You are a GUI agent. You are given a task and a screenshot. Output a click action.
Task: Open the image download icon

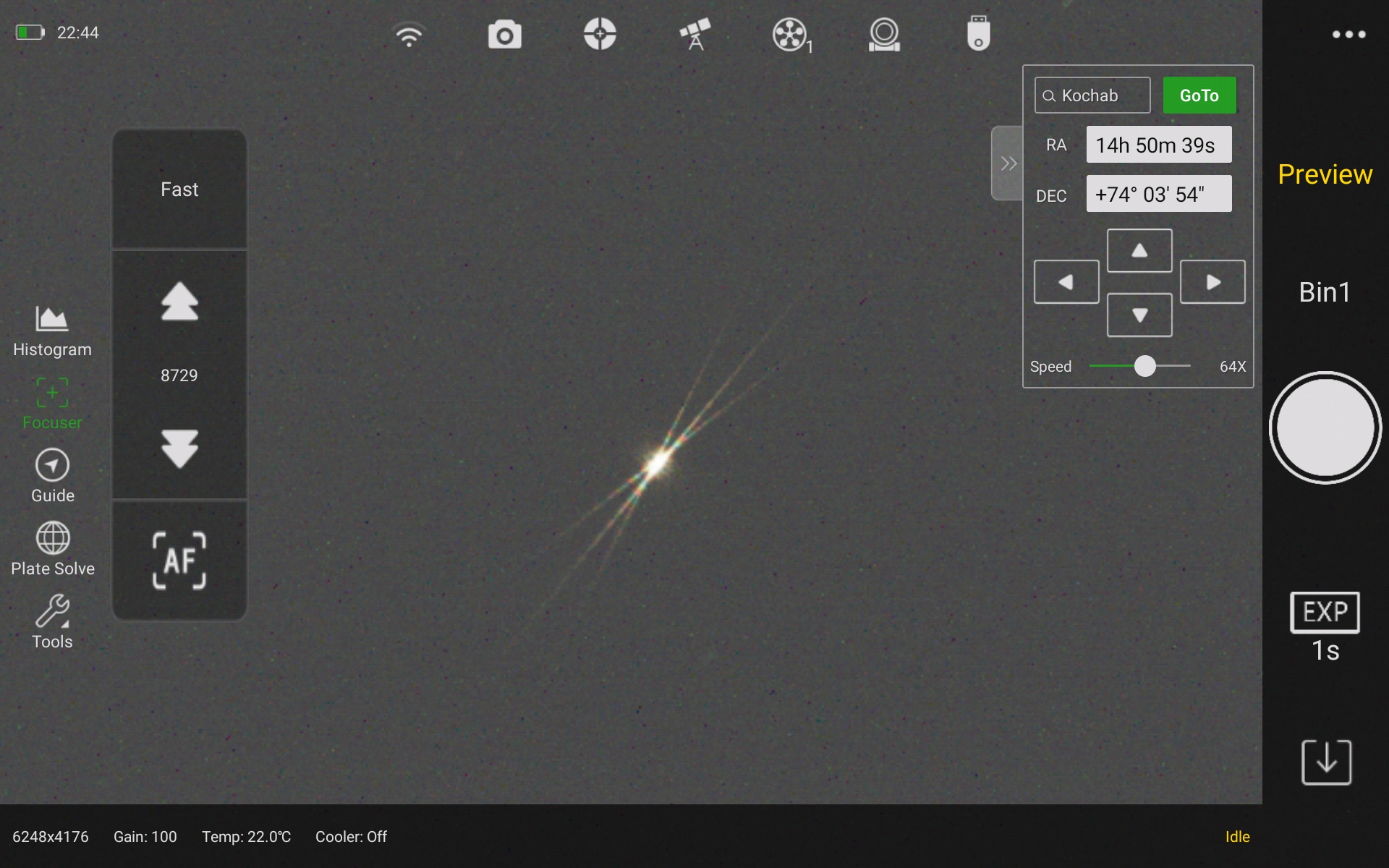(1326, 762)
